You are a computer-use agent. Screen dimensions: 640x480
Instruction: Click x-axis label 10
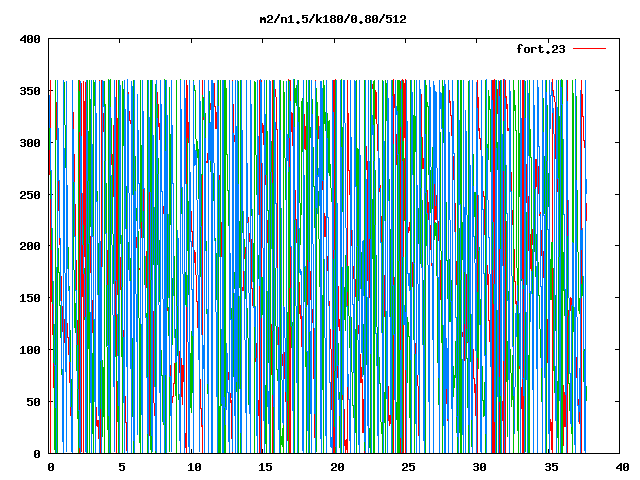point(194,467)
